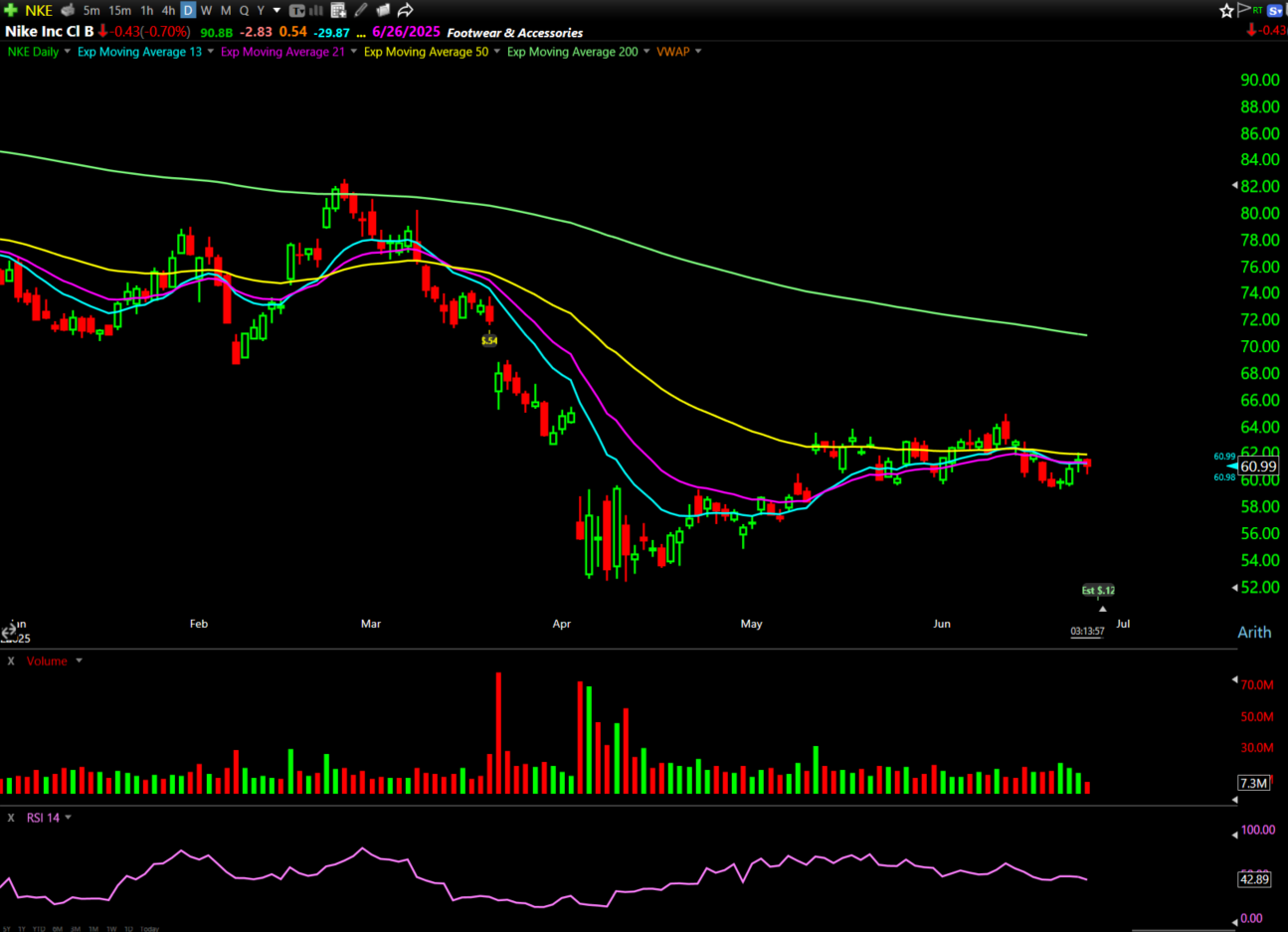The image size is (1288, 932).
Task: Click the $.54 earnings marker on chart
Action: coord(489,340)
